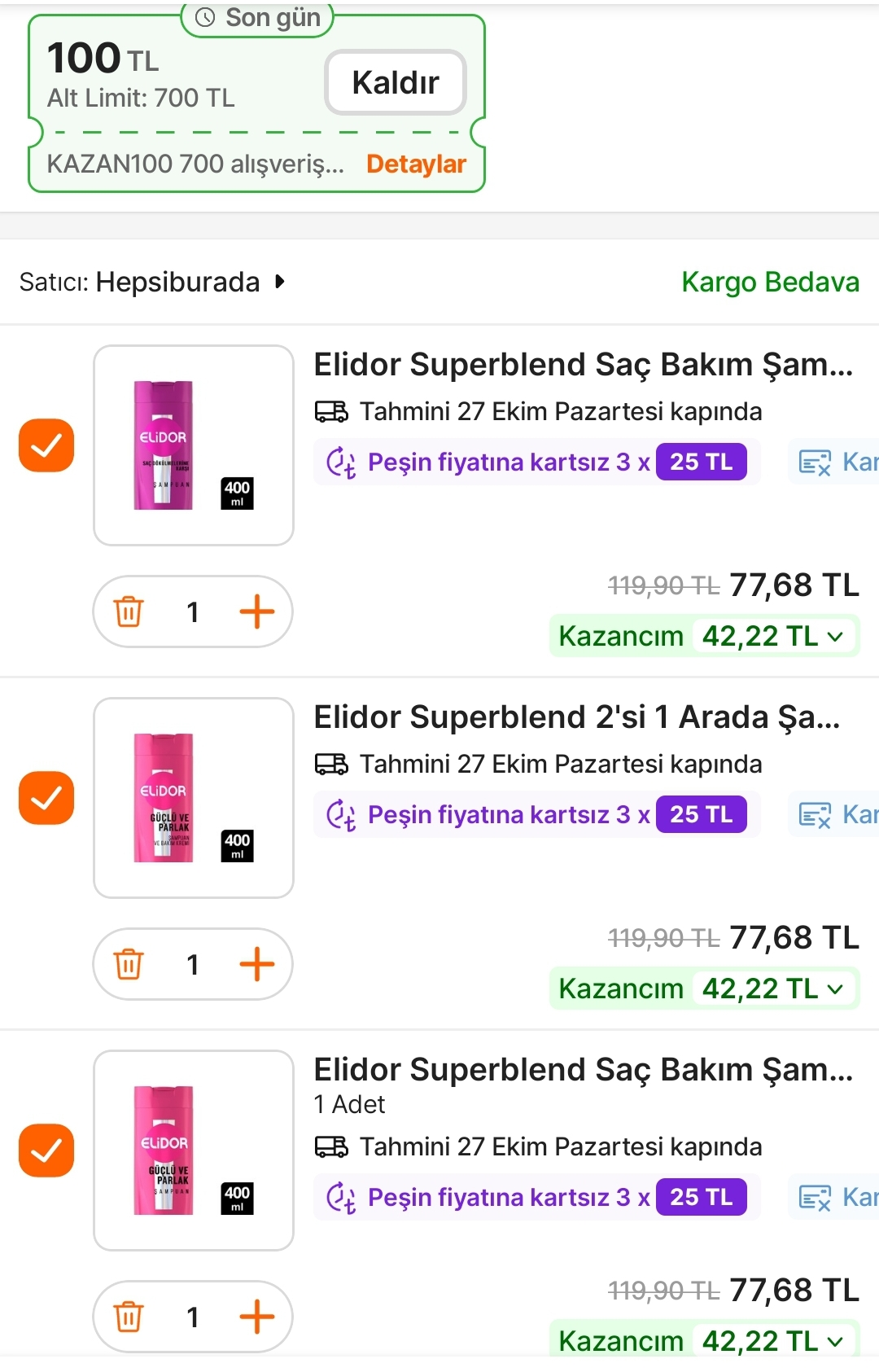Image resolution: width=879 pixels, height=1372 pixels.
Task: Delete first Elidor shampoo with trash icon
Action: (x=129, y=611)
